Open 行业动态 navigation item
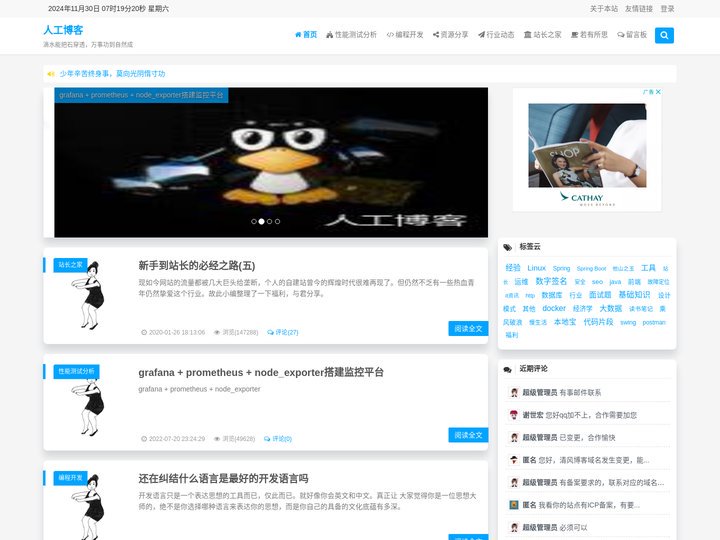This screenshot has height=540, width=720. tap(496, 35)
